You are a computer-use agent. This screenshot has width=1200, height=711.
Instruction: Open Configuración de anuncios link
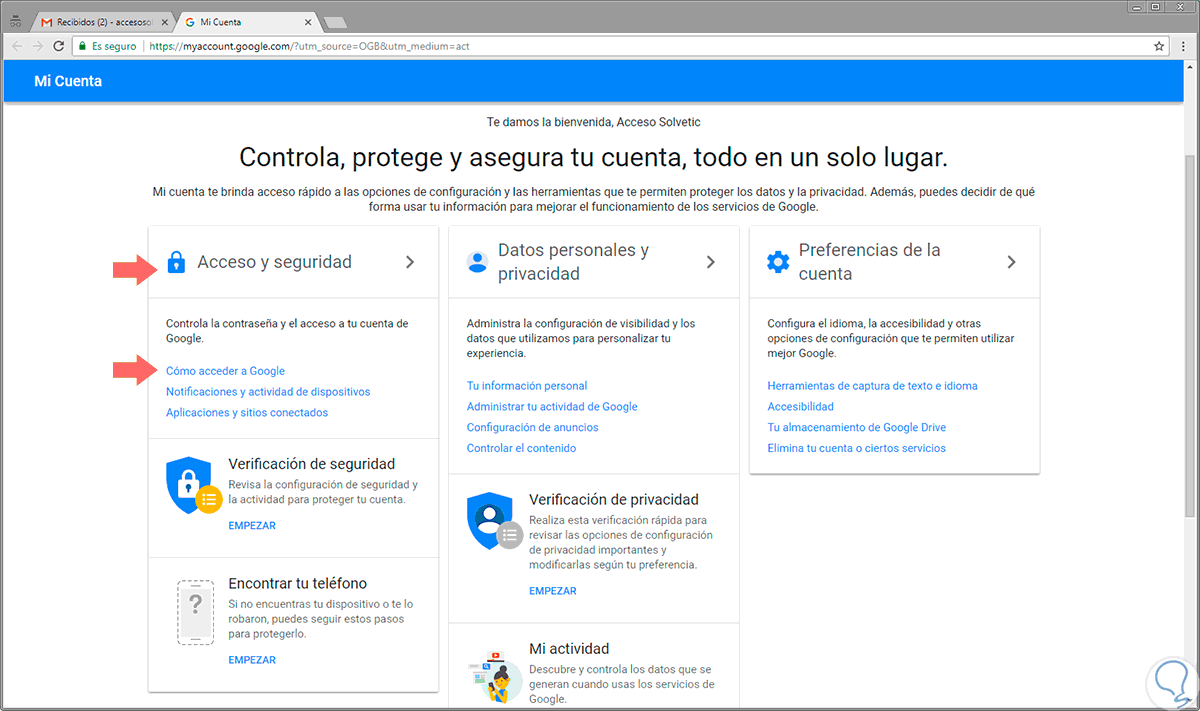[x=533, y=428]
